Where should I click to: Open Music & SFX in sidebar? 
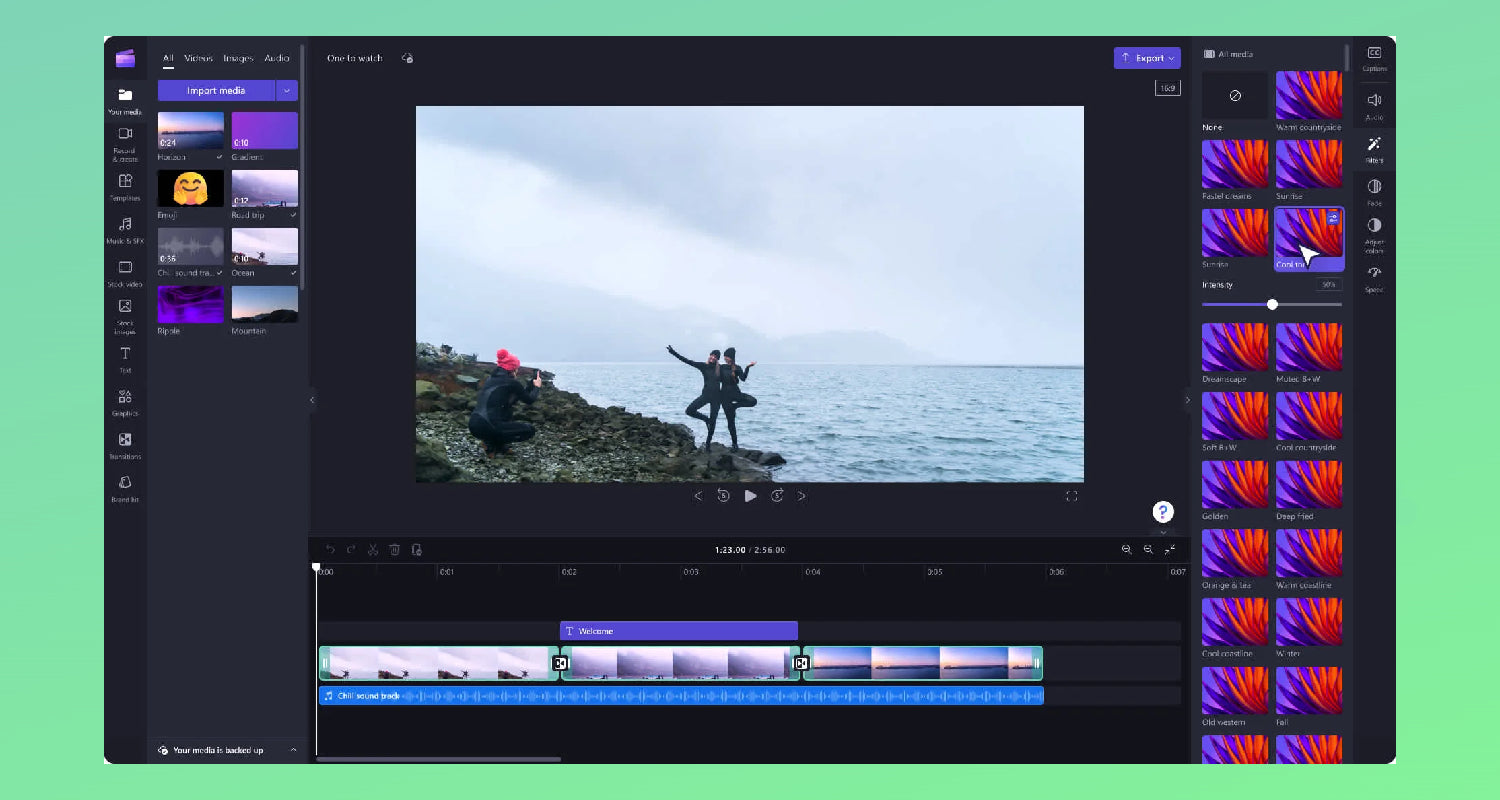coord(125,229)
